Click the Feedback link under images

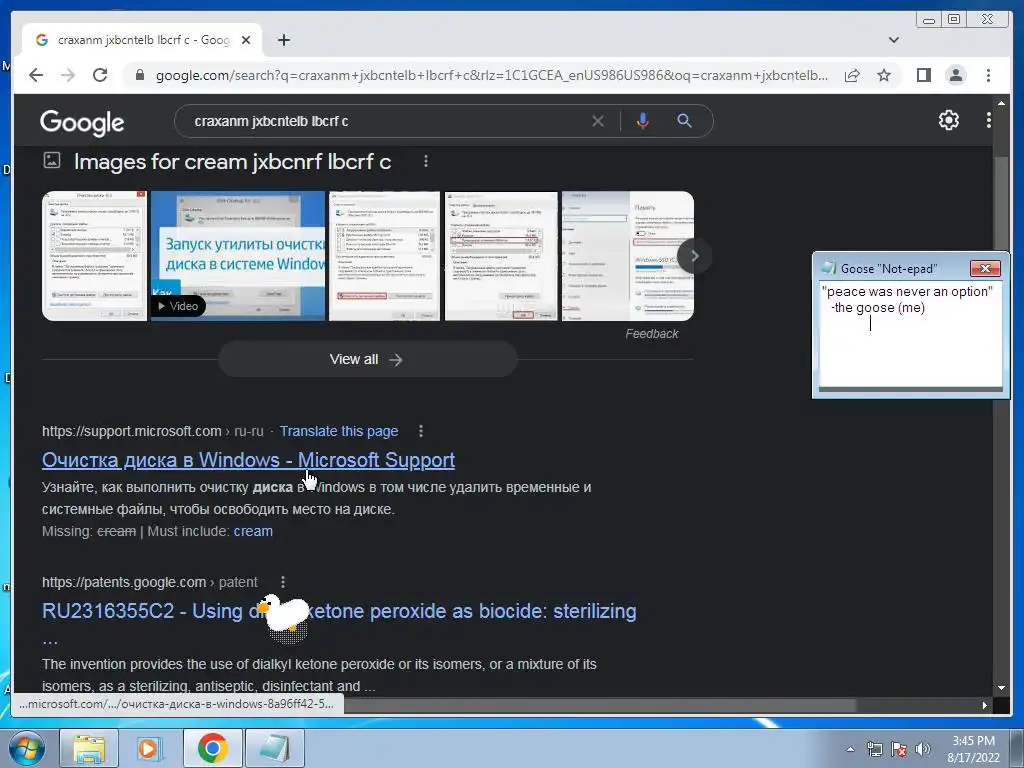[x=652, y=334]
